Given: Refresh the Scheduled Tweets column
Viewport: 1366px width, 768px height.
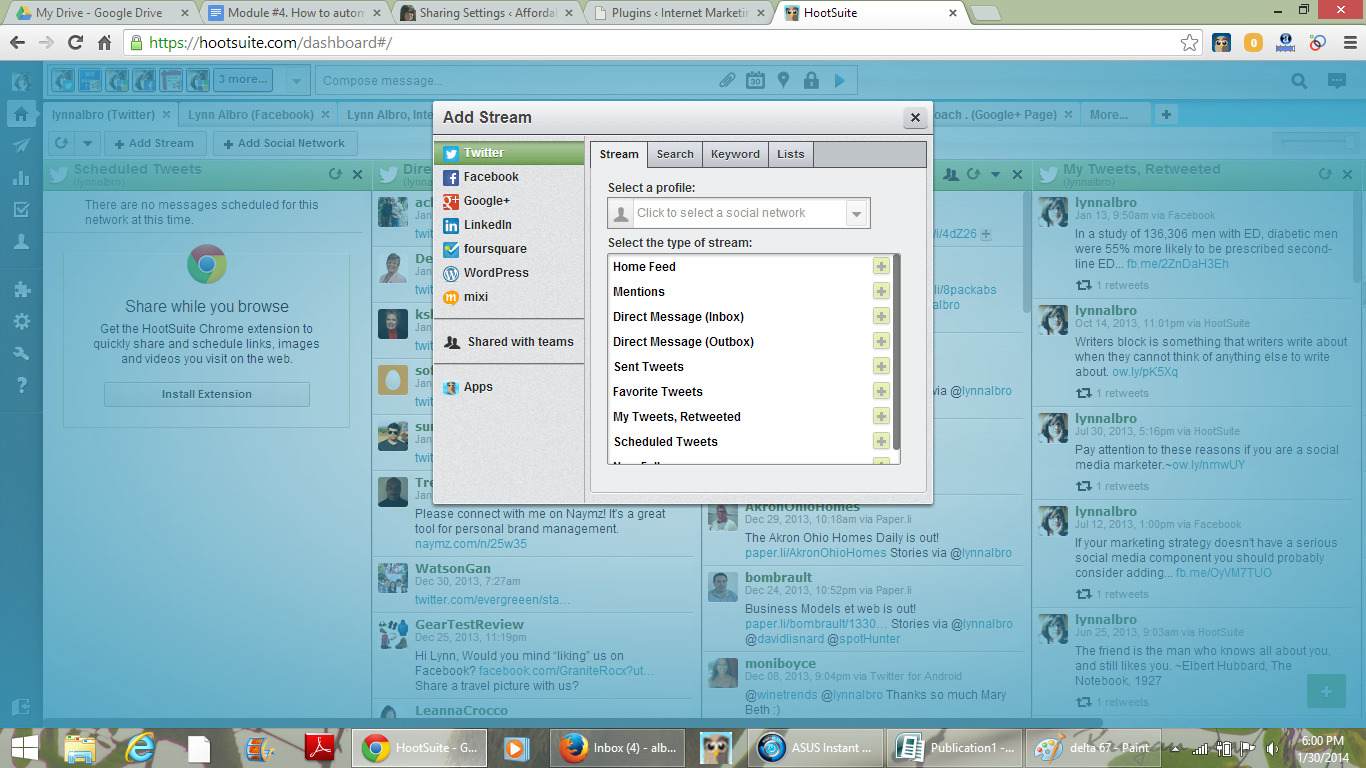Looking at the screenshot, I should [x=335, y=174].
